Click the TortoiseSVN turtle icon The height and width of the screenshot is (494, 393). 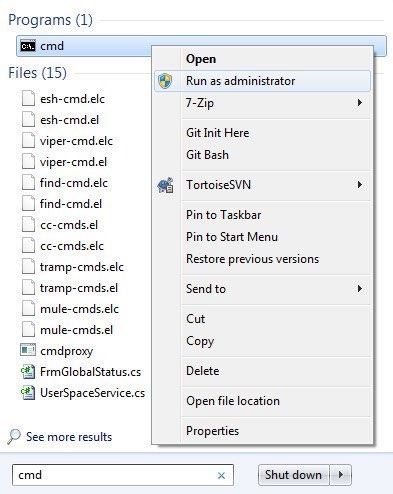point(165,185)
